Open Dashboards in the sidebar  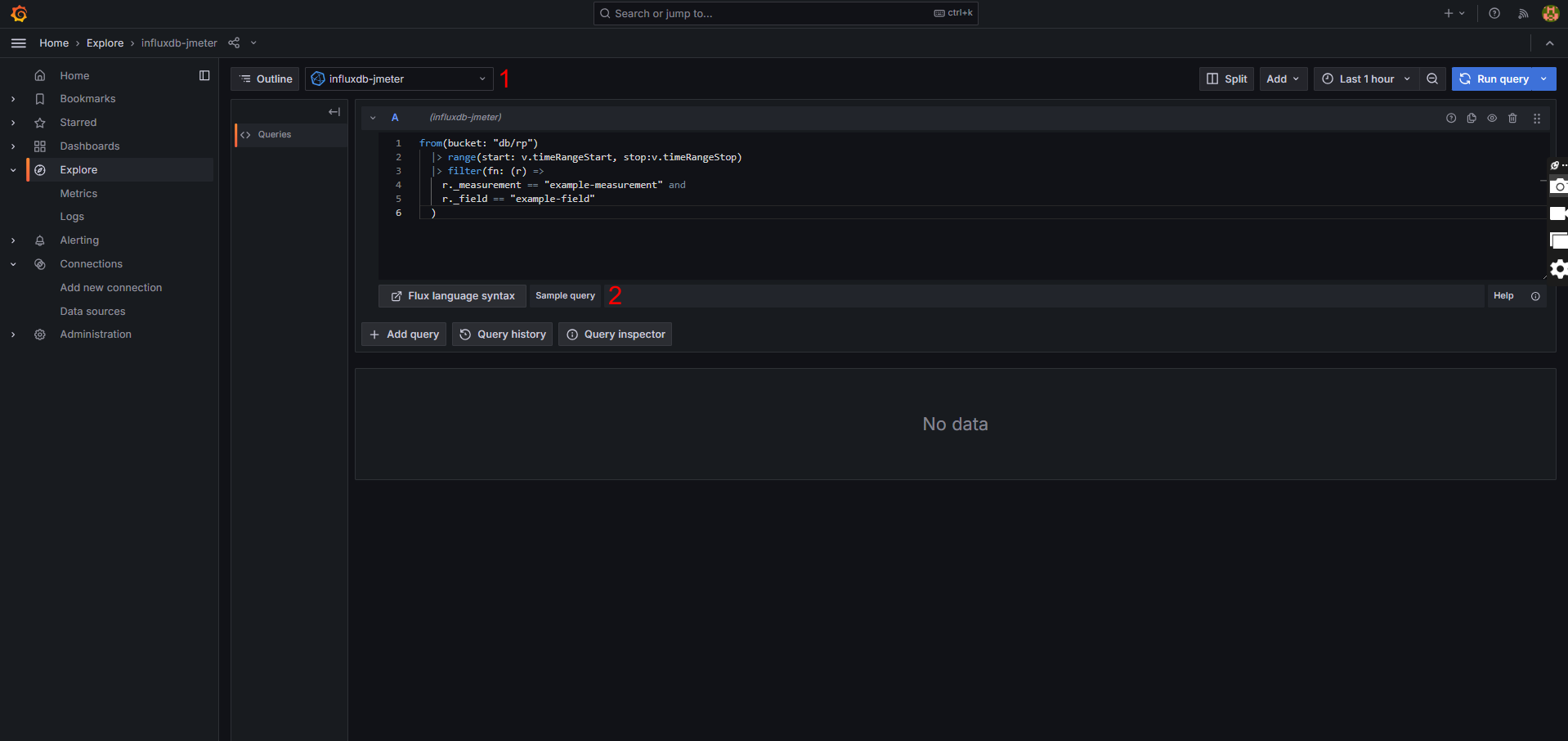pos(89,146)
